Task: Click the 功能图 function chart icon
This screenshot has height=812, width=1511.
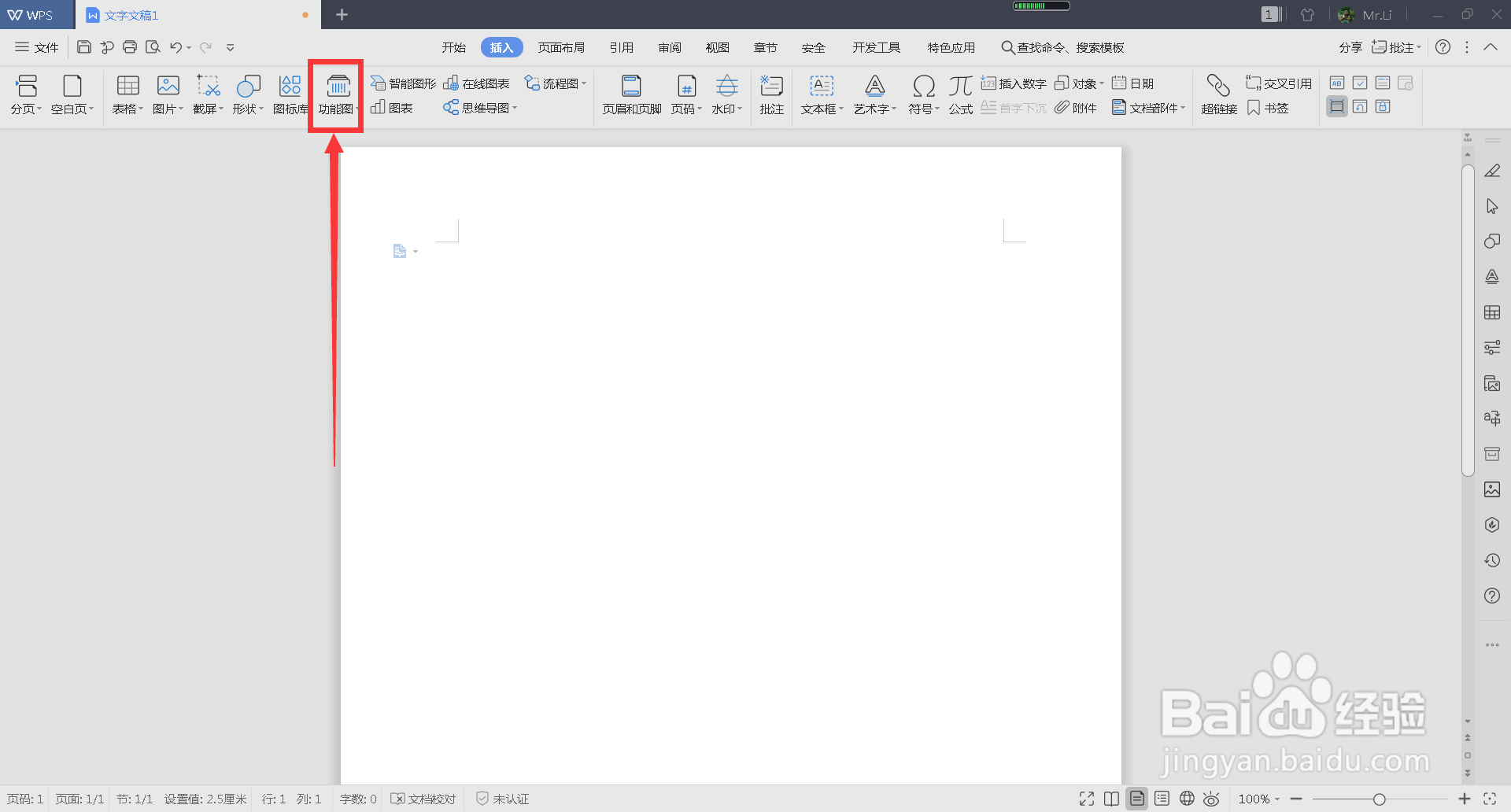Action: 338,86
